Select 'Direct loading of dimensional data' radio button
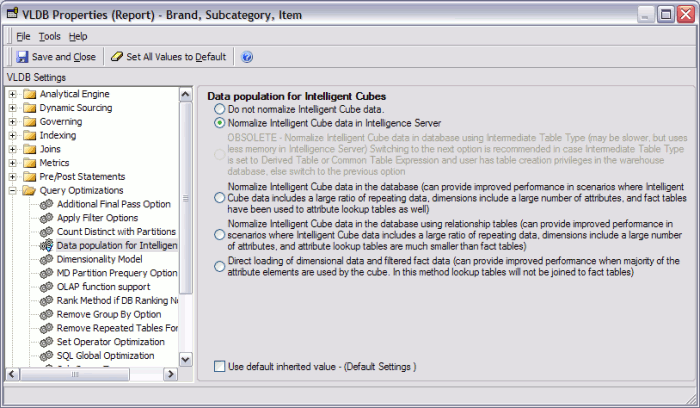700x408 pixels. [220, 265]
